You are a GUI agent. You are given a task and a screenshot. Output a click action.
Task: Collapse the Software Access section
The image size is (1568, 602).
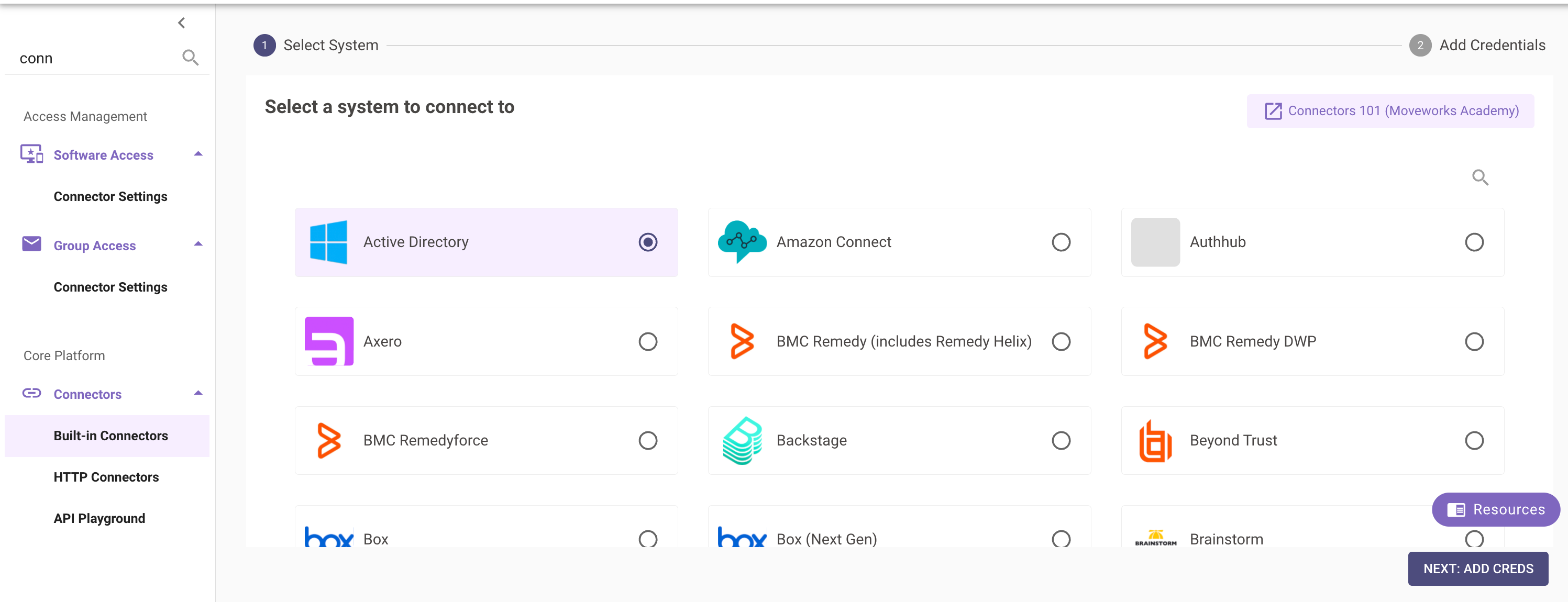(x=198, y=154)
